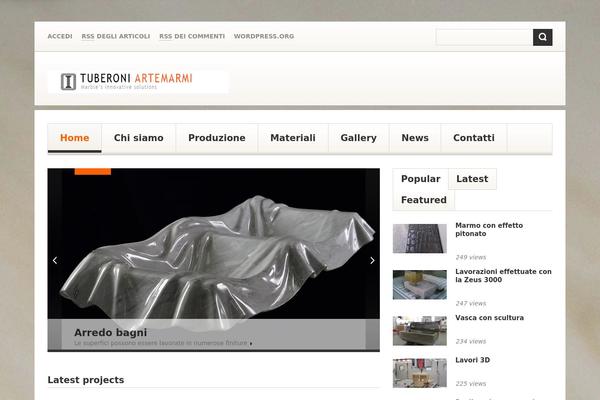The height and width of the screenshot is (400, 600).
Task: Click the search input field
Action: (484, 37)
